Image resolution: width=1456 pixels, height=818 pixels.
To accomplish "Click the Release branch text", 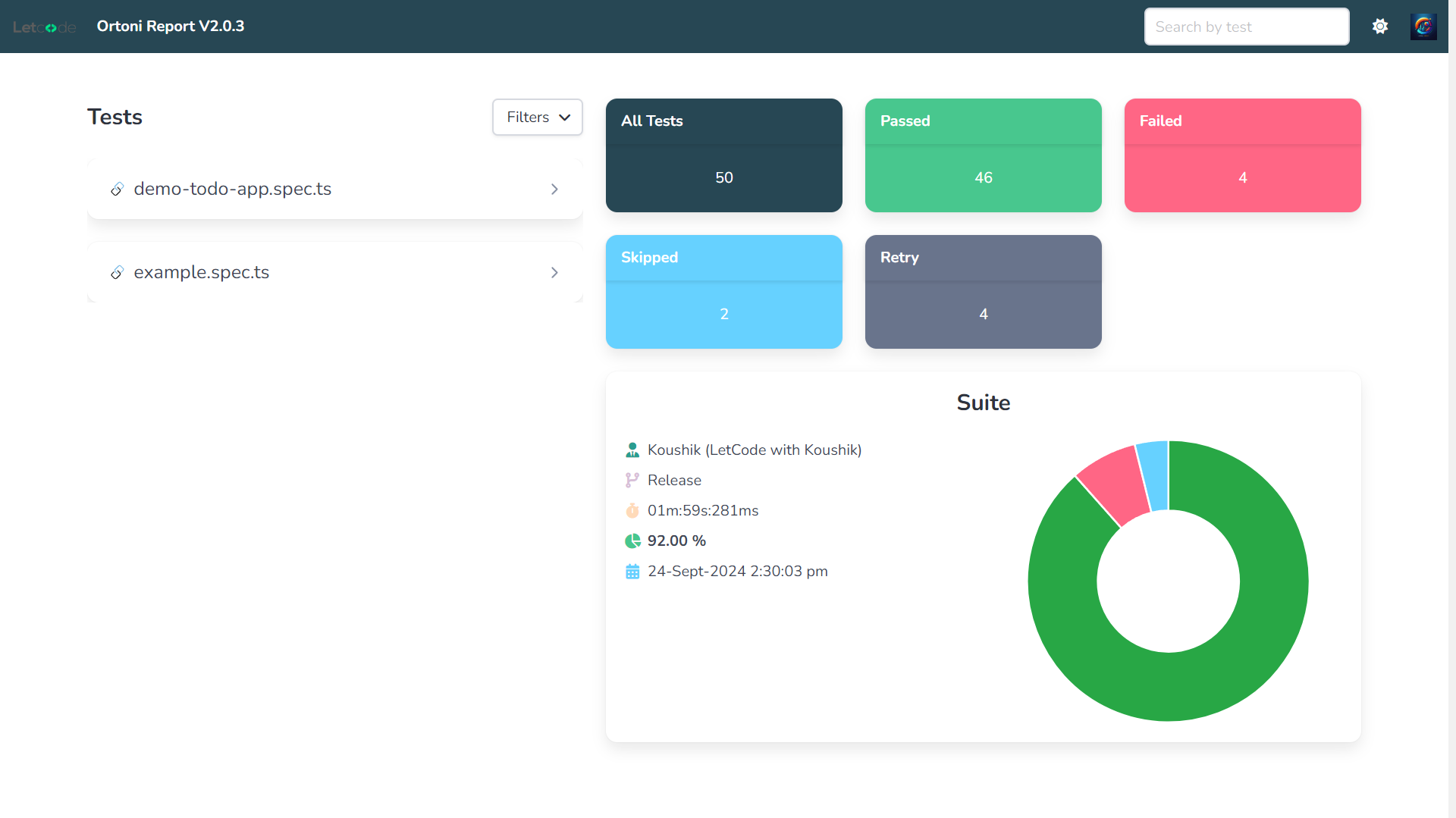I will pos(674,481).
